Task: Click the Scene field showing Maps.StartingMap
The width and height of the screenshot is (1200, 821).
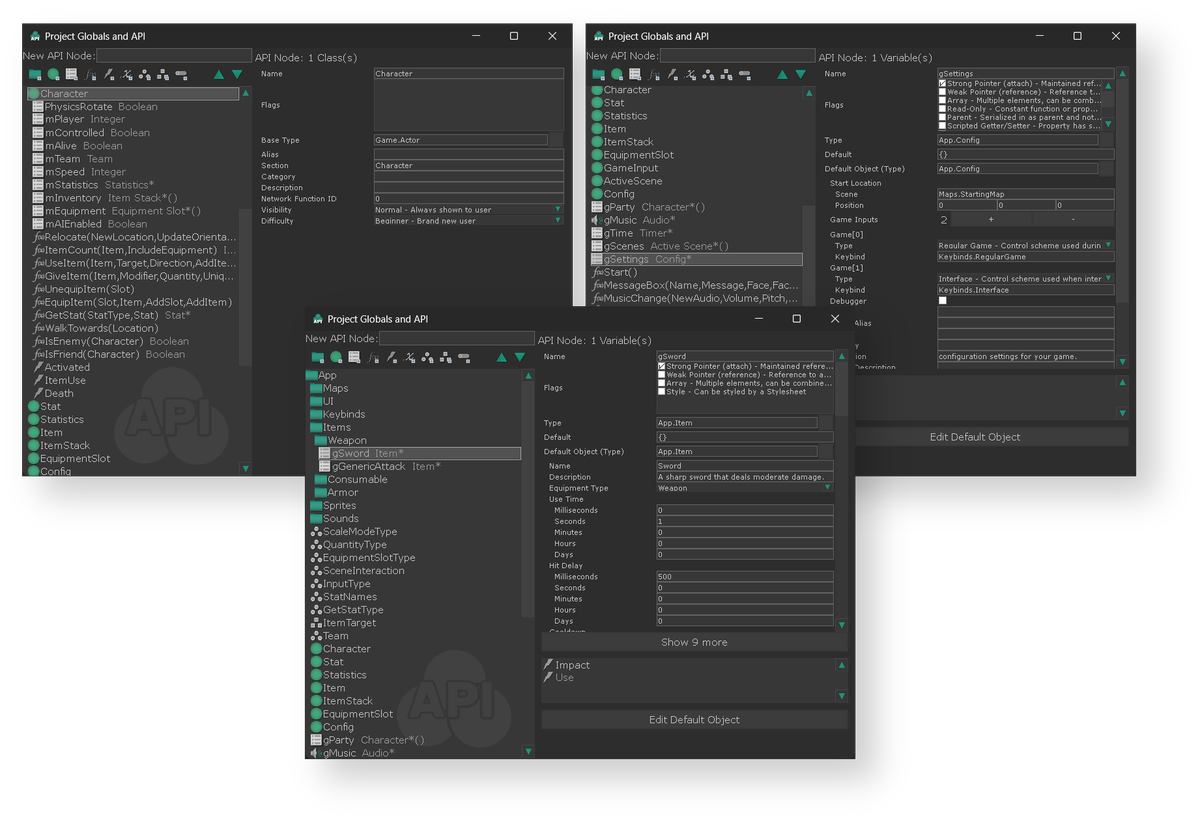Action: tap(1025, 194)
